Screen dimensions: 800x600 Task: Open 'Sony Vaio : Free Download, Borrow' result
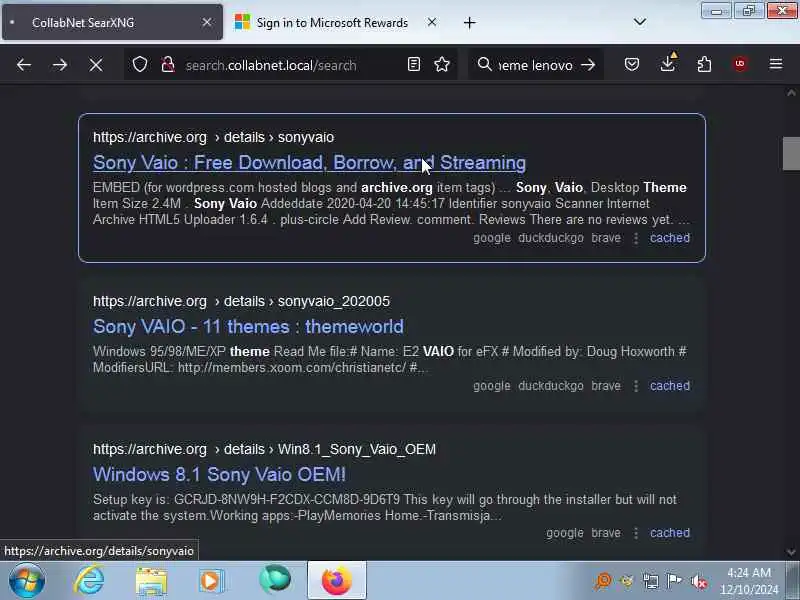[x=309, y=163]
